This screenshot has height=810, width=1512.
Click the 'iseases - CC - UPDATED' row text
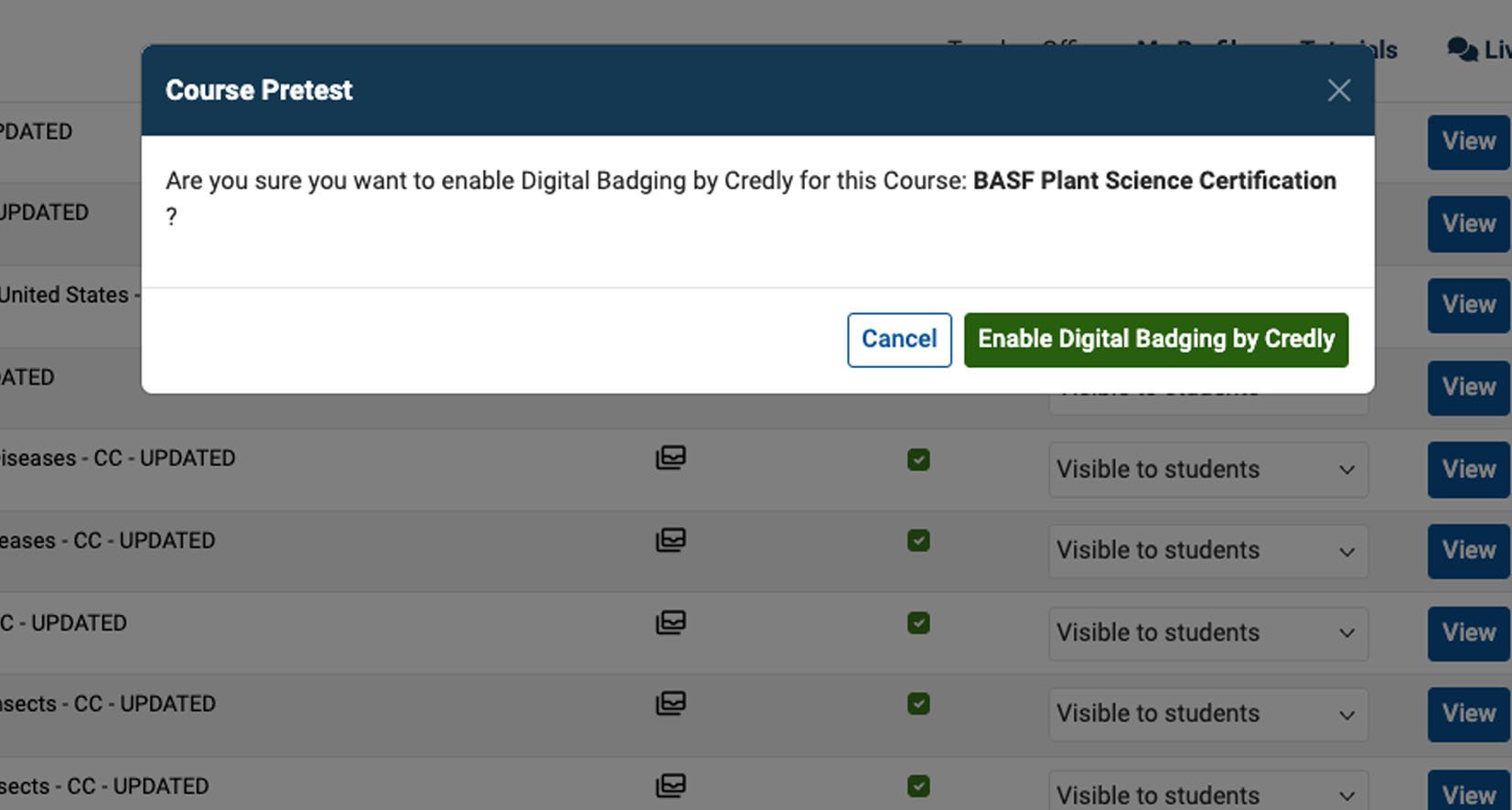118,458
